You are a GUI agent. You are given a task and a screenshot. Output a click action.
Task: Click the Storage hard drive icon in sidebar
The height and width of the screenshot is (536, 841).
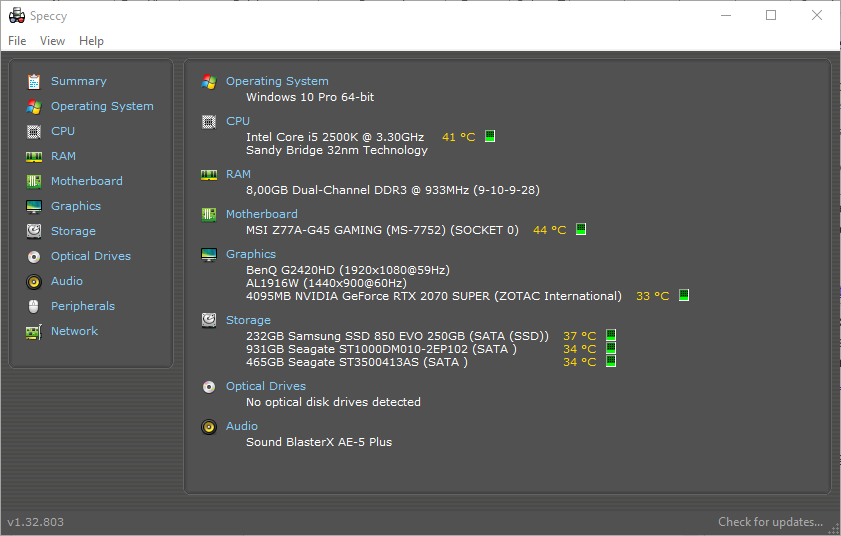[x=34, y=231]
